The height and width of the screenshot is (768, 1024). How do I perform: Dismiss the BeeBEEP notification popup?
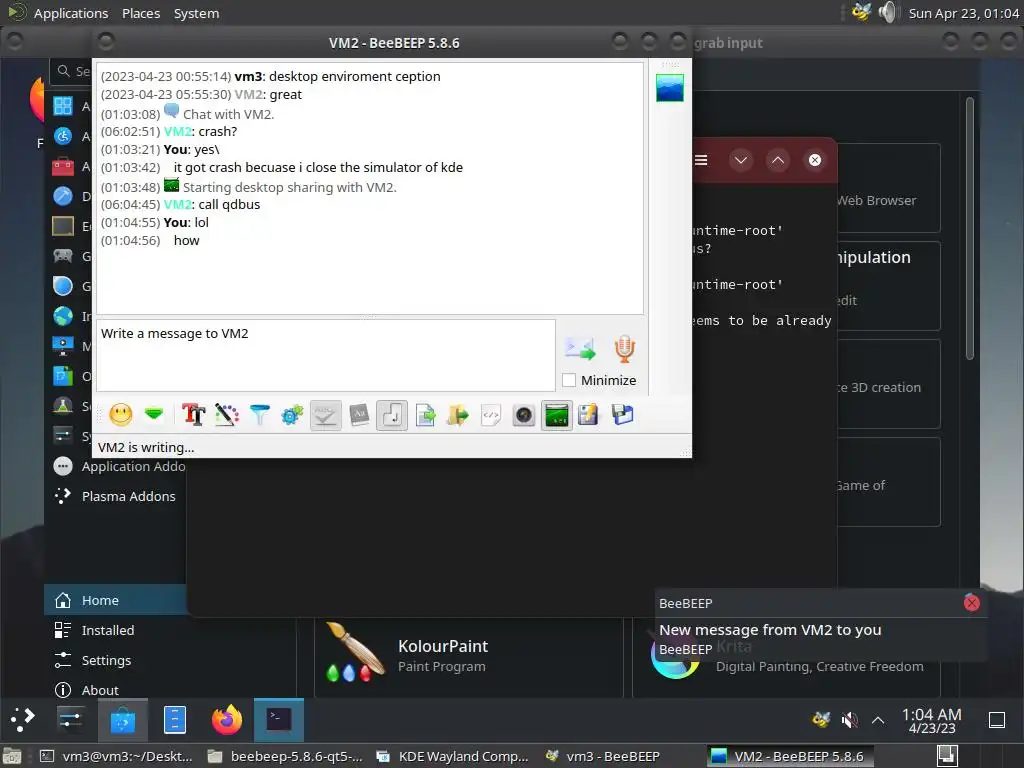tap(972, 603)
